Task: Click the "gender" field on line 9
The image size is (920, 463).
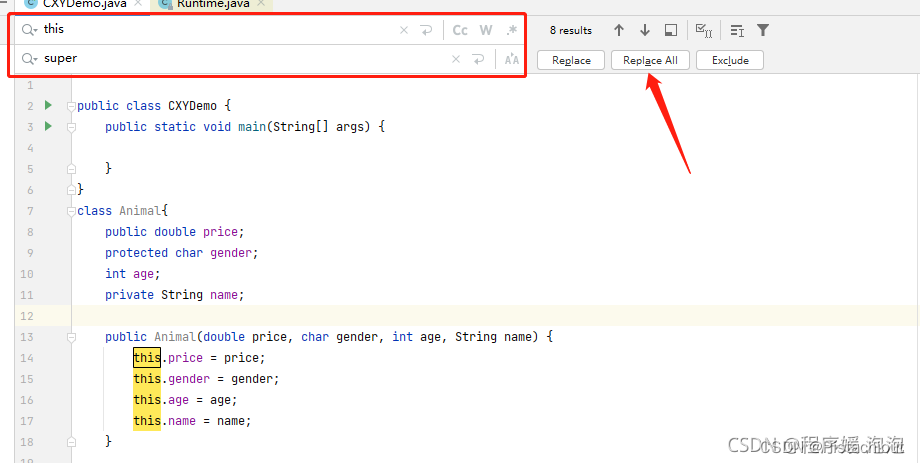Action: (x=231, y=253)
